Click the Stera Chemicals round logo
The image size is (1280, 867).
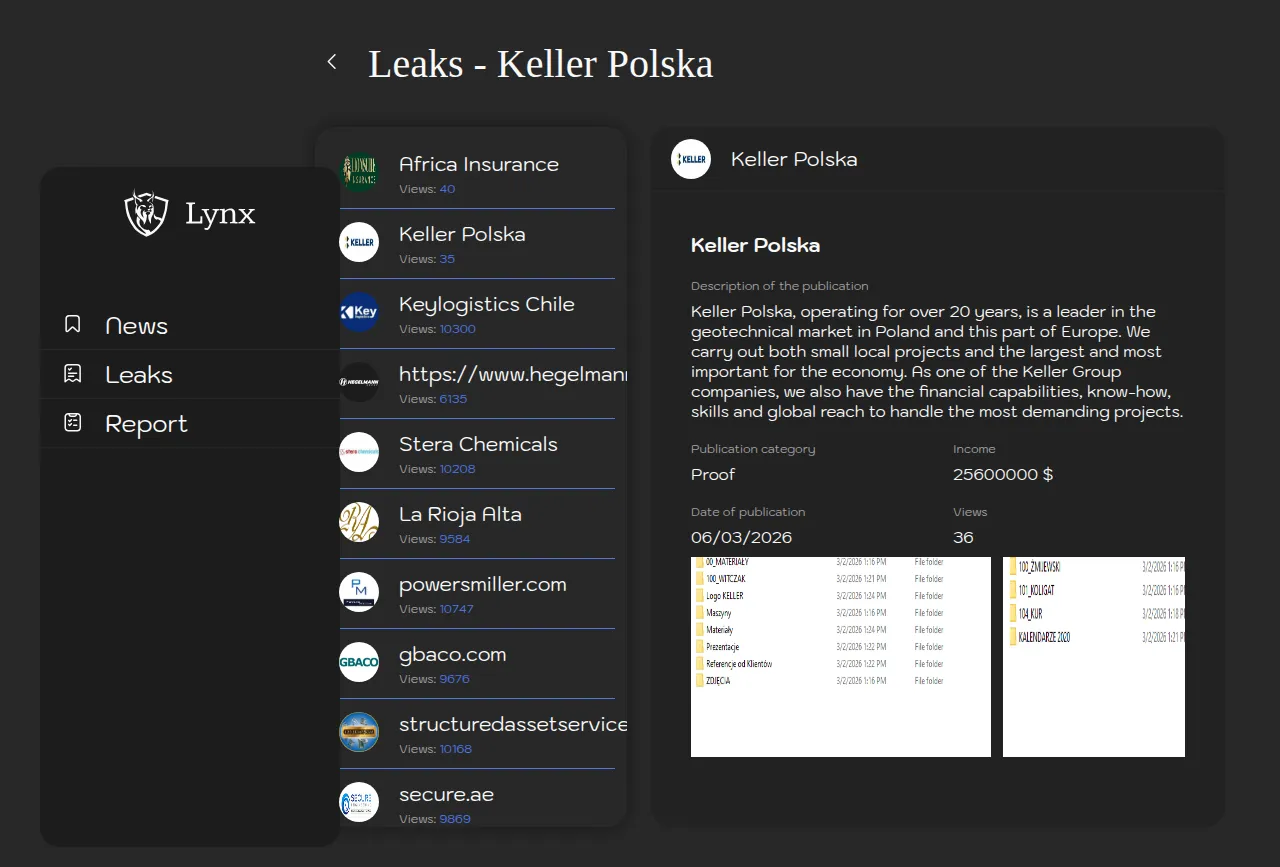[x=359, y=452]
